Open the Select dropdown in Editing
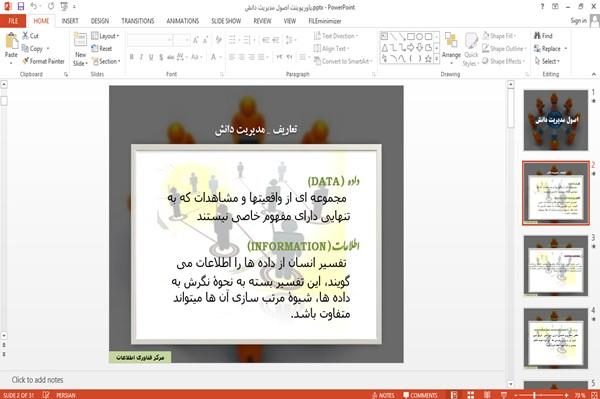 (547, 61)
